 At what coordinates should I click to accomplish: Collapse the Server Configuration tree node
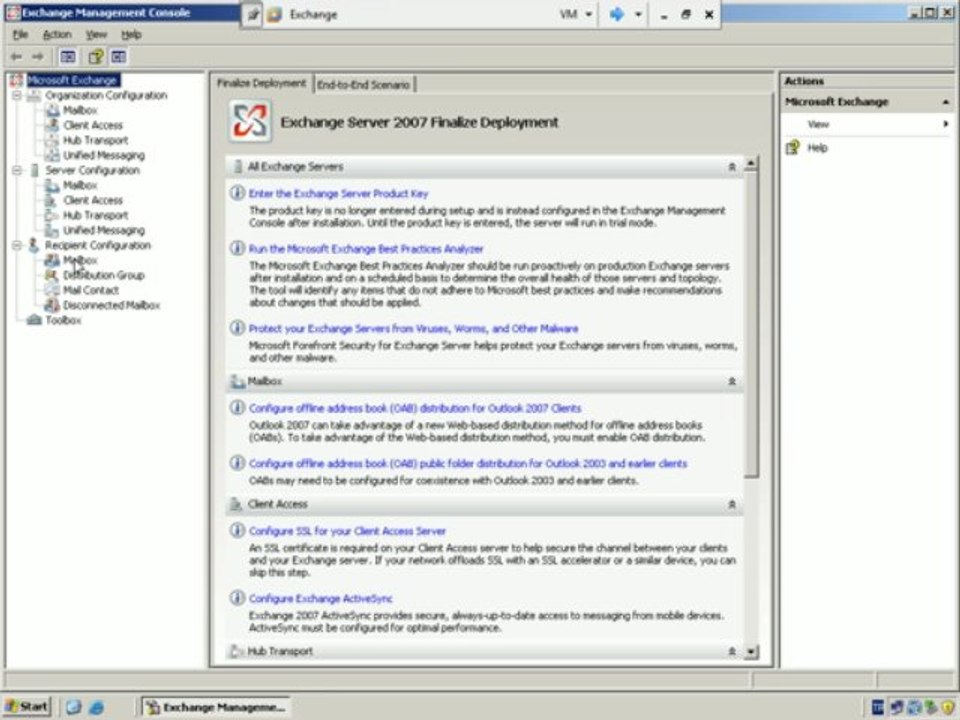click(x=17, y=170)
